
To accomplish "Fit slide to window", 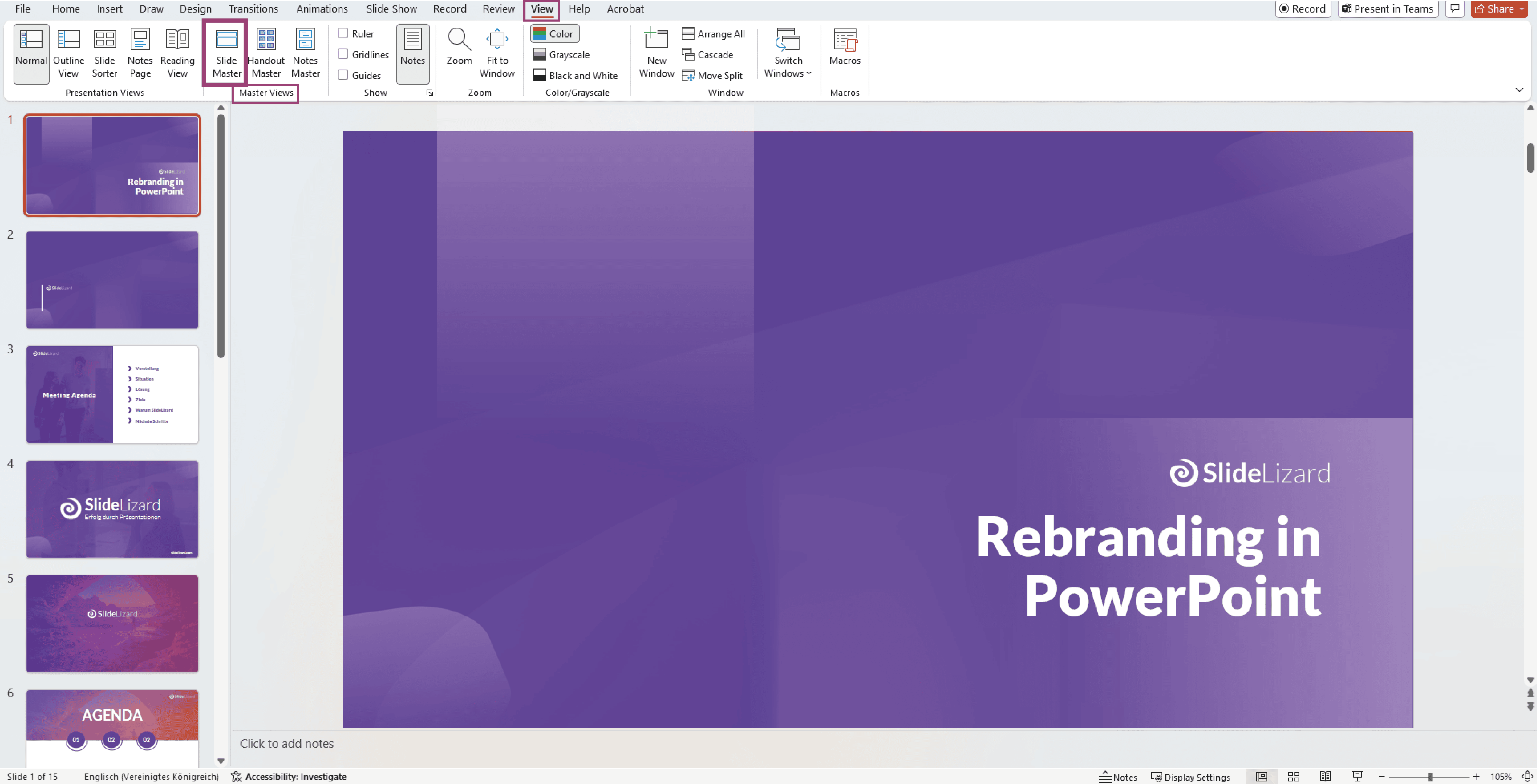I will (496, 54).
